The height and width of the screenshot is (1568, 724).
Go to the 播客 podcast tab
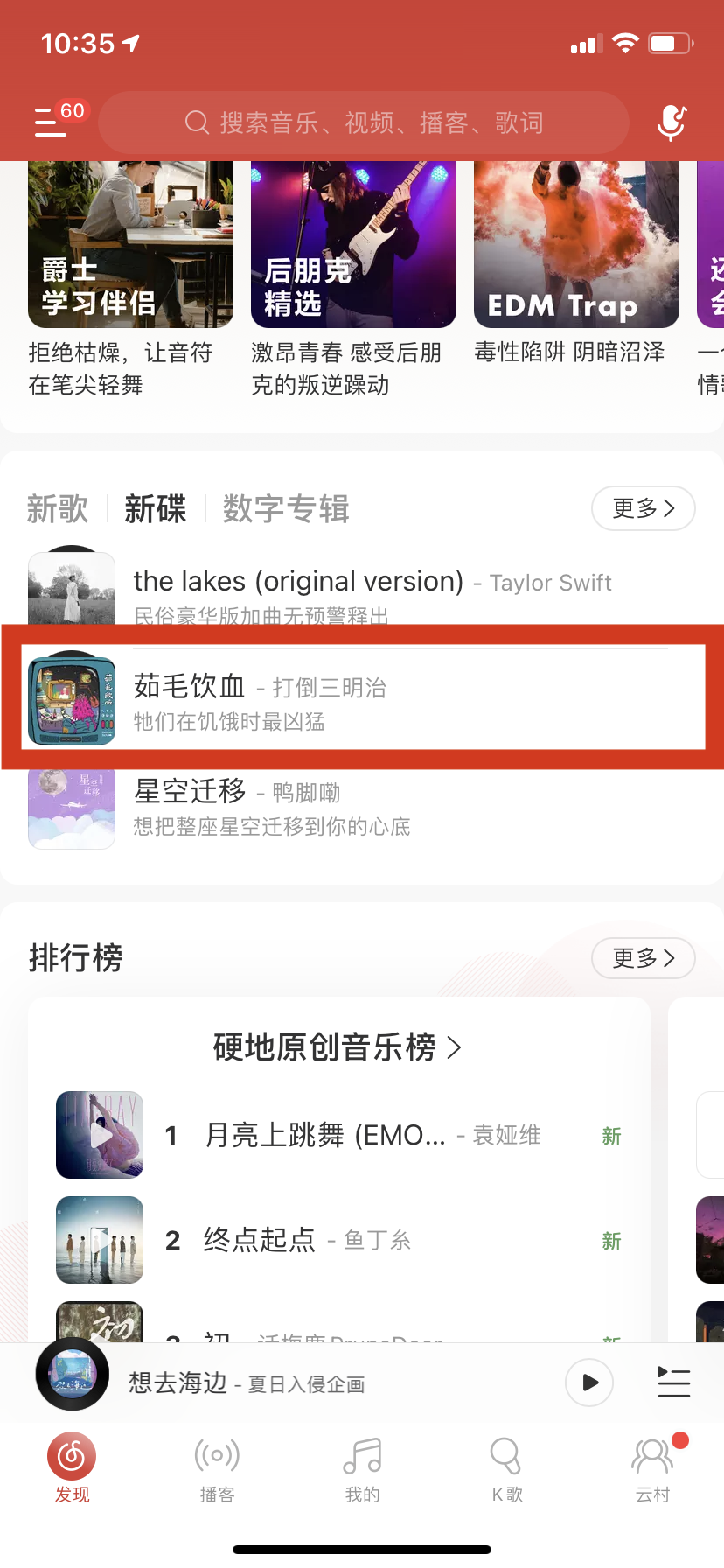click(217, 1469)
